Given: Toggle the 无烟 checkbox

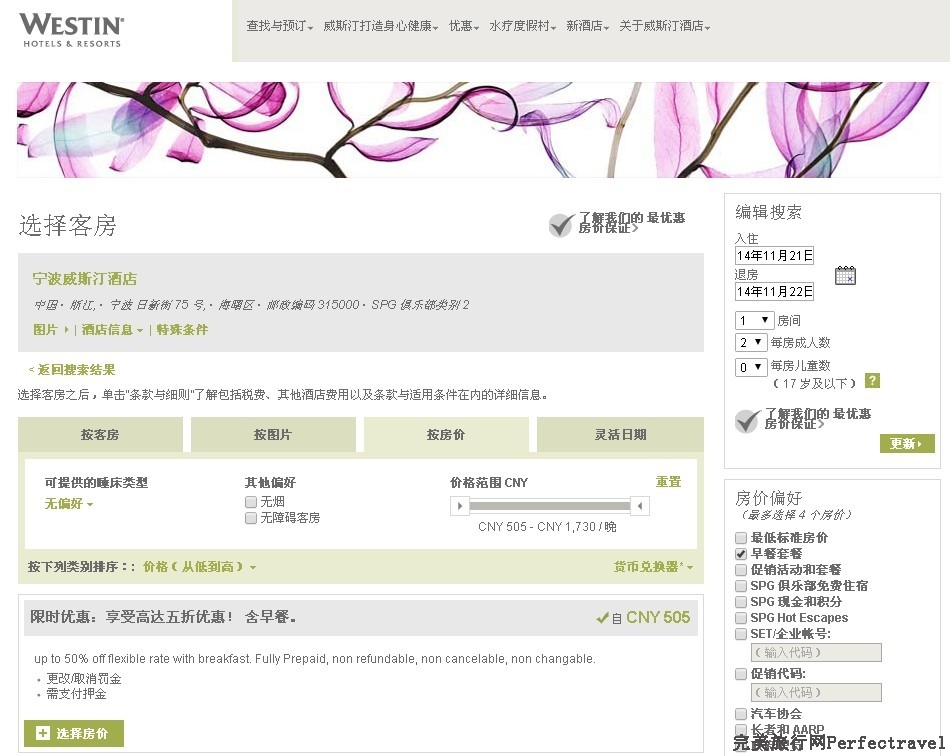Looking at the screenshot, I should point(251,502).
